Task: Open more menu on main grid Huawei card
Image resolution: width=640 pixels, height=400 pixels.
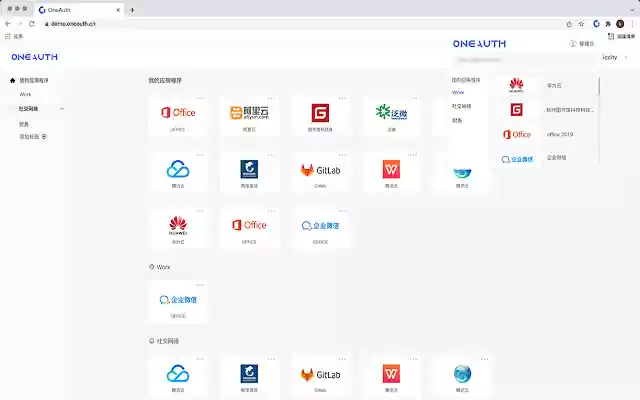Action: tap(200, 211)
